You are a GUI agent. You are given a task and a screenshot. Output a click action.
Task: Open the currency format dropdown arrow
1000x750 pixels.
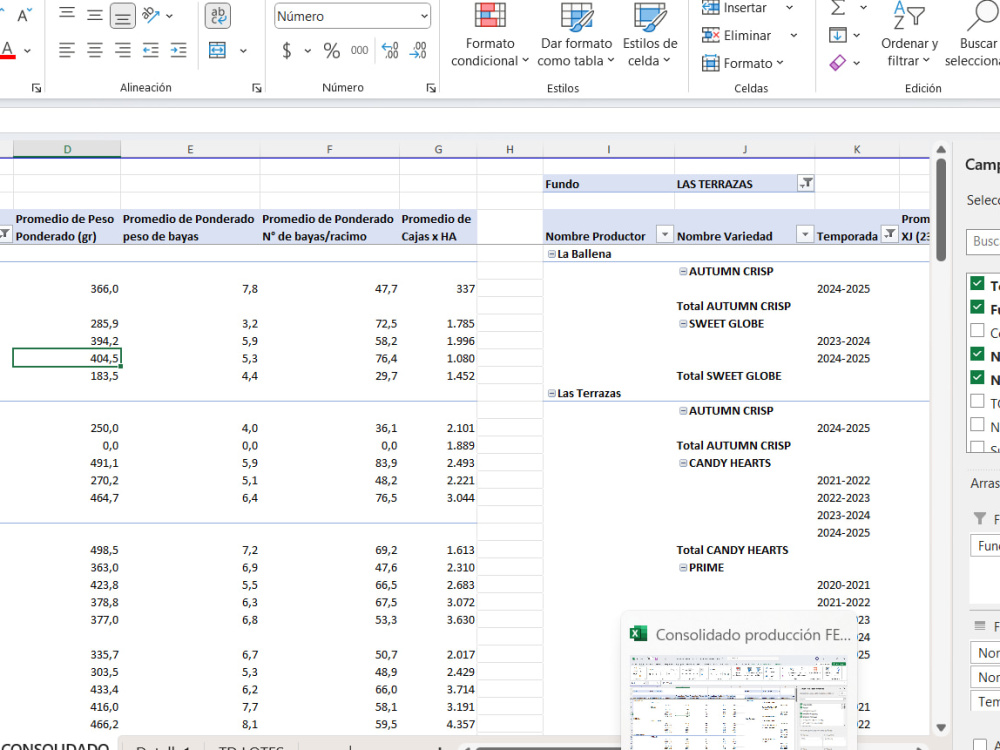click(x=307, y=50)
